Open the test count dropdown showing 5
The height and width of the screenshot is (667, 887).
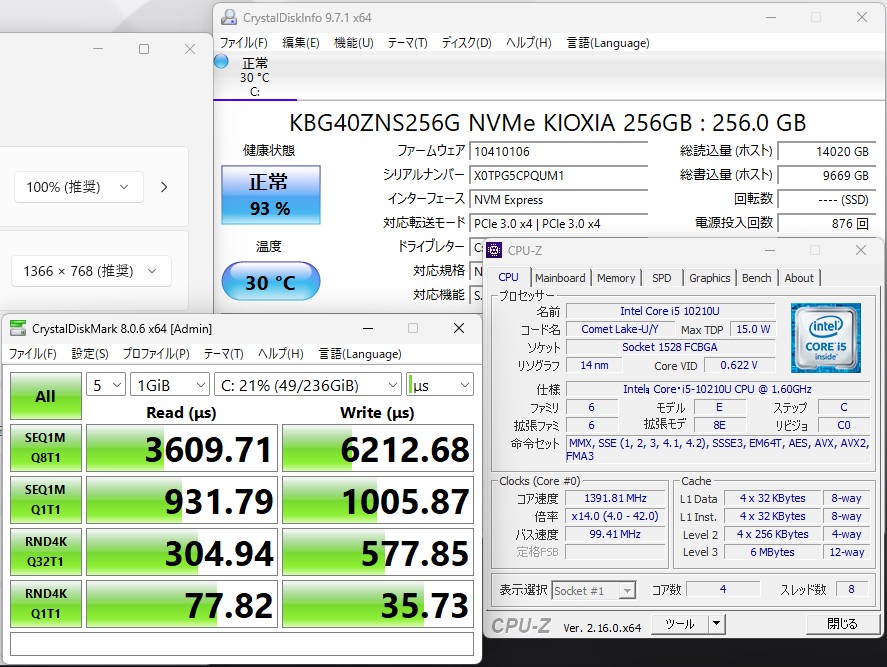(106, 385)
